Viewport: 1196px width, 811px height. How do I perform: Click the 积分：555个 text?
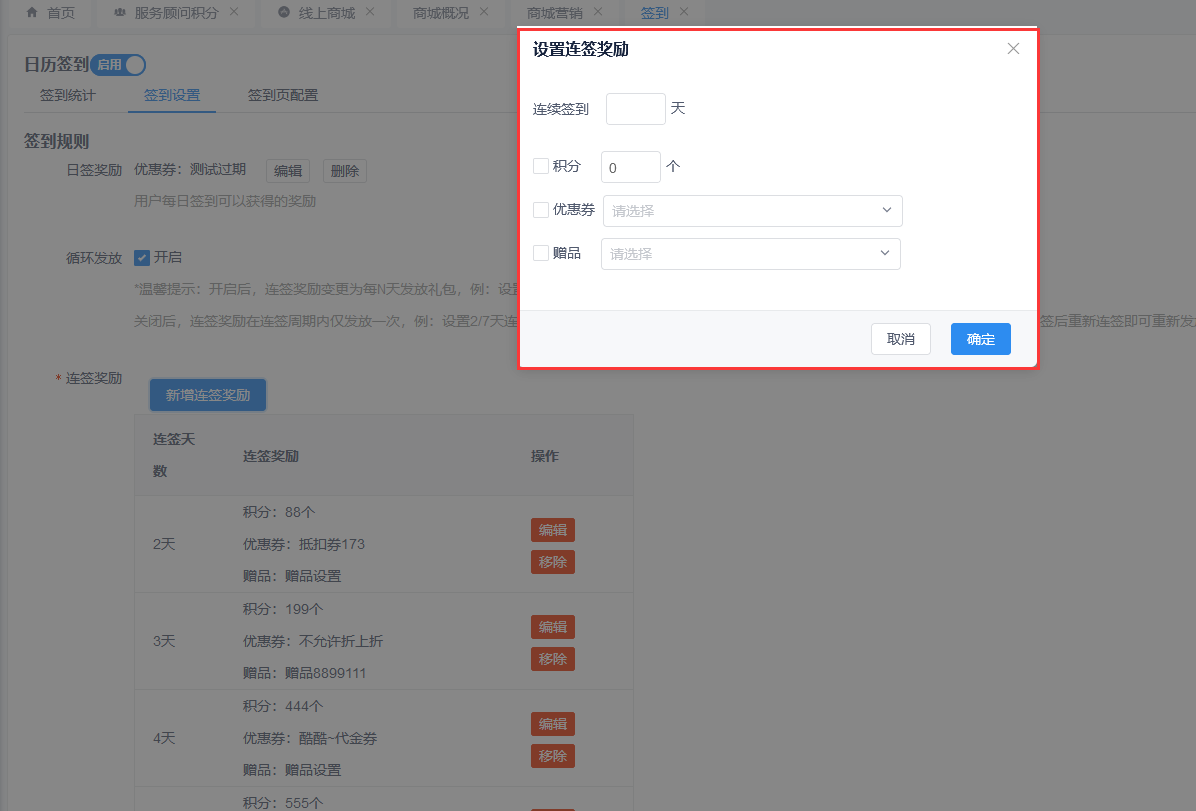(283, 803)
